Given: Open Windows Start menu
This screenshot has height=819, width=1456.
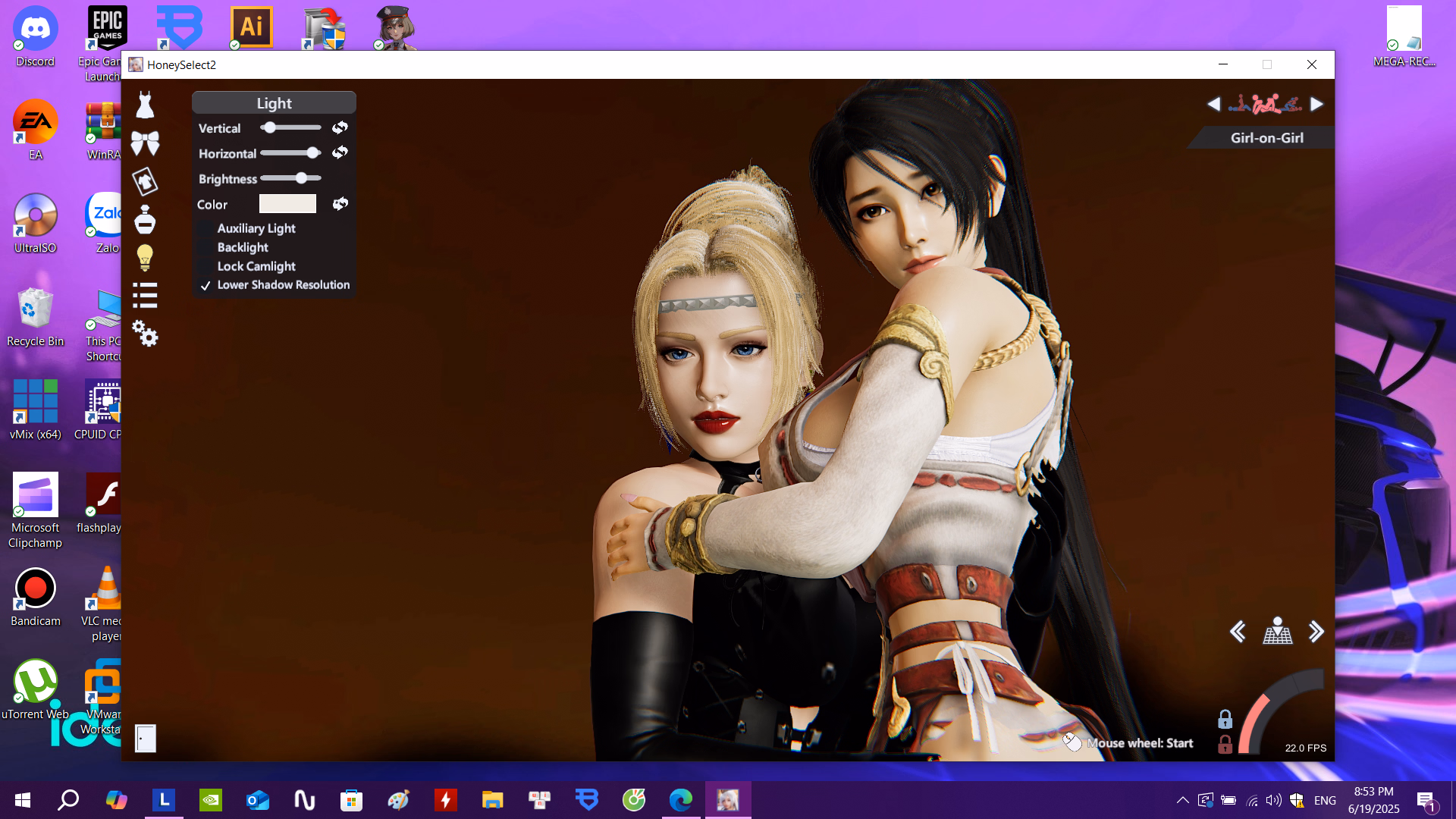Looking at the screenshot, I should point(23,800).
